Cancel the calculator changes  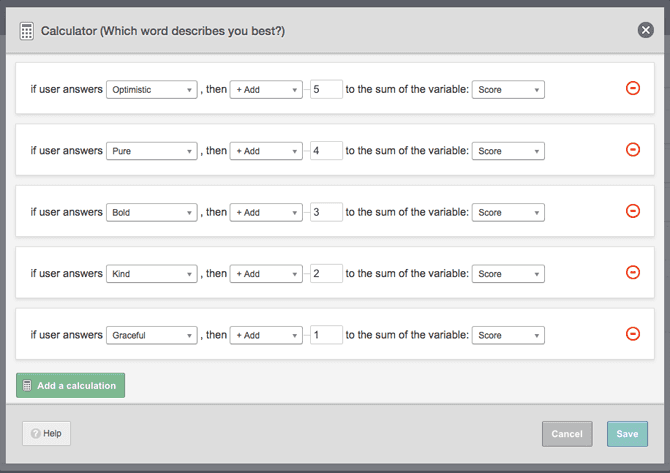[x=567, y=434]
